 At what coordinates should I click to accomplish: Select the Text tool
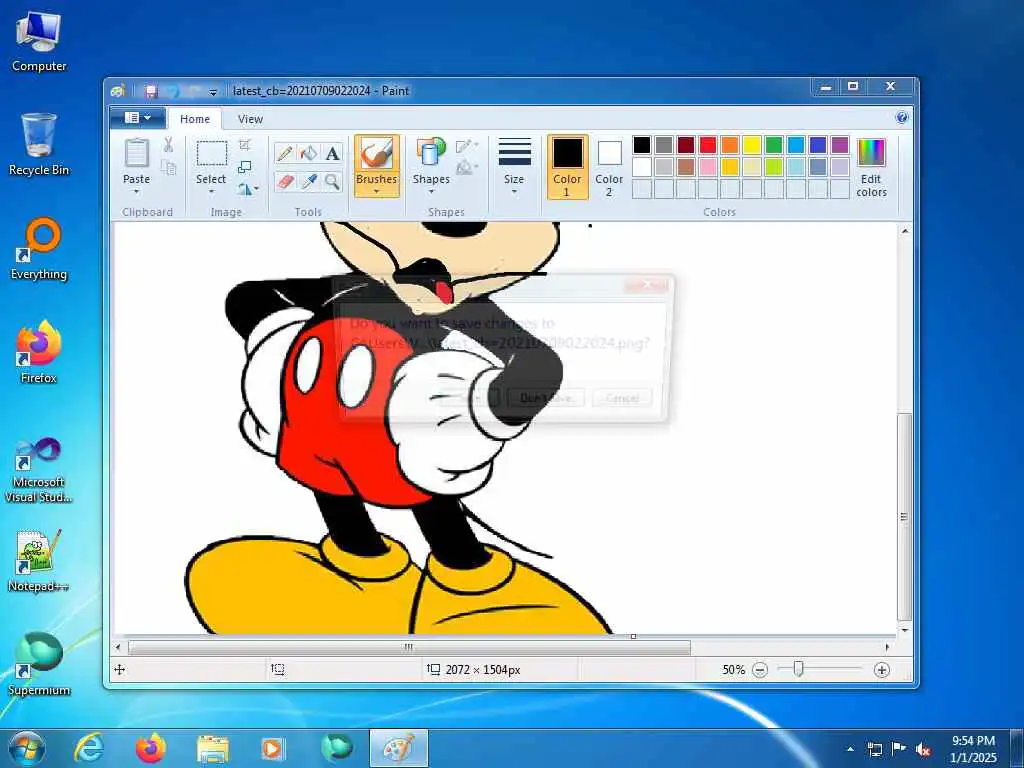(332, 153)
